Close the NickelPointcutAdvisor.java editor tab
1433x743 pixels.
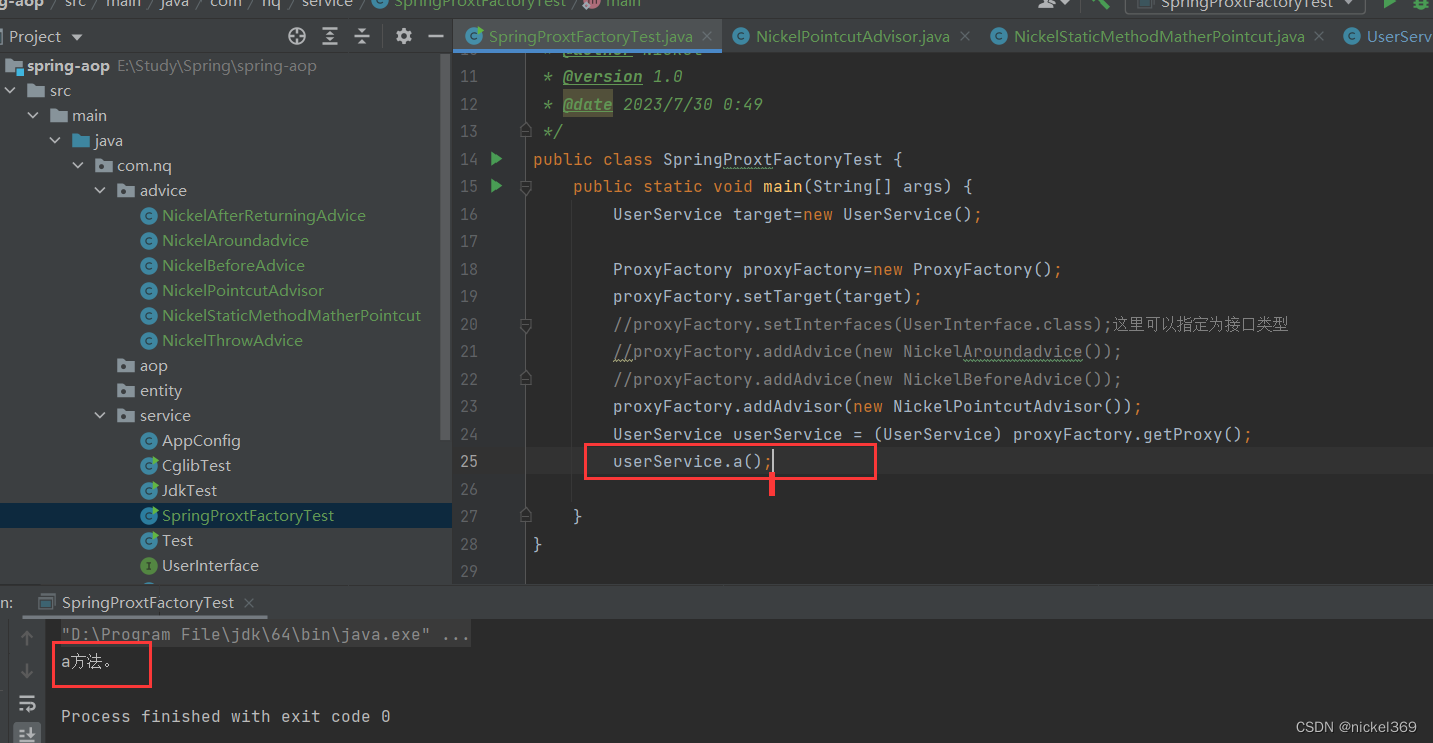pos(966,36)
